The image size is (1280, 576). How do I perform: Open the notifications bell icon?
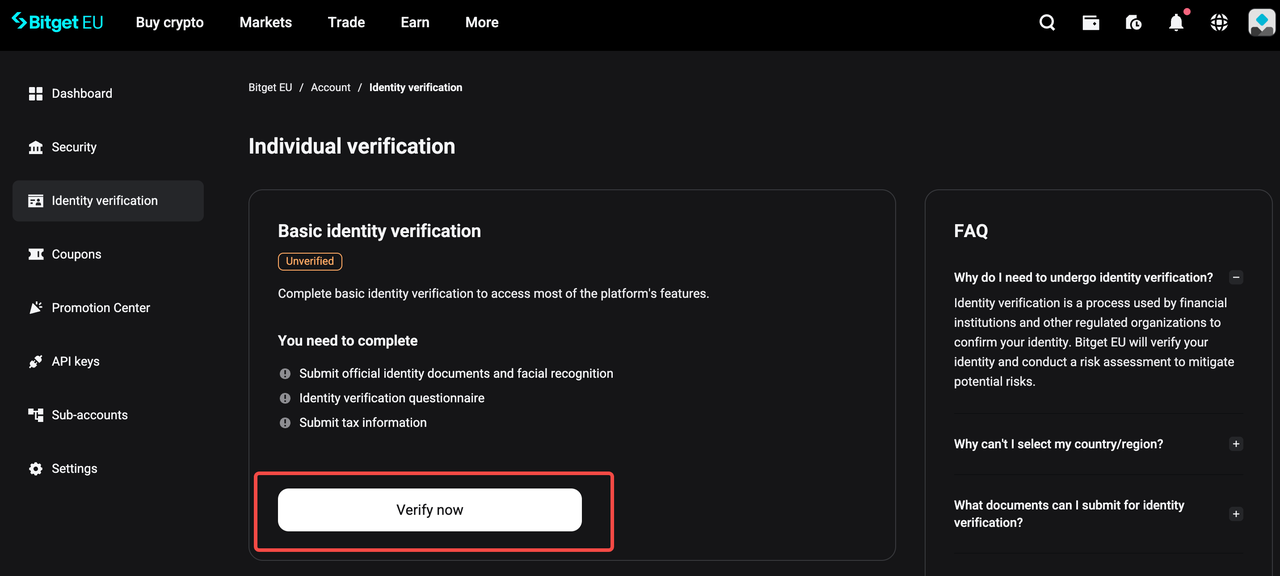[1177, 22]
